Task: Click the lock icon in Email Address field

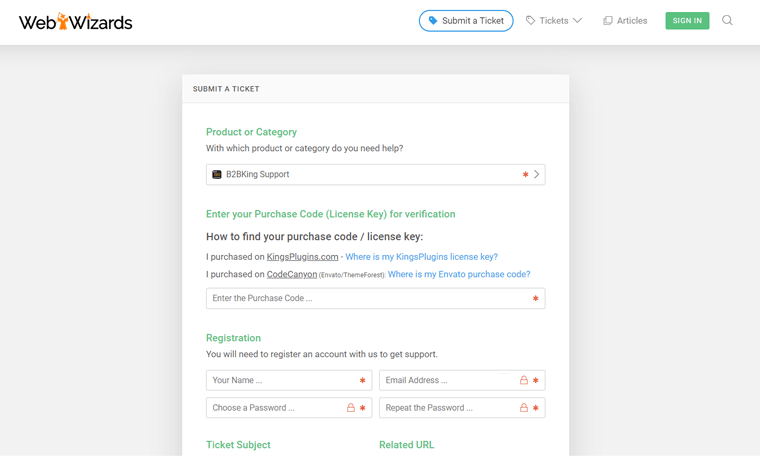Action: coord(523,380)
